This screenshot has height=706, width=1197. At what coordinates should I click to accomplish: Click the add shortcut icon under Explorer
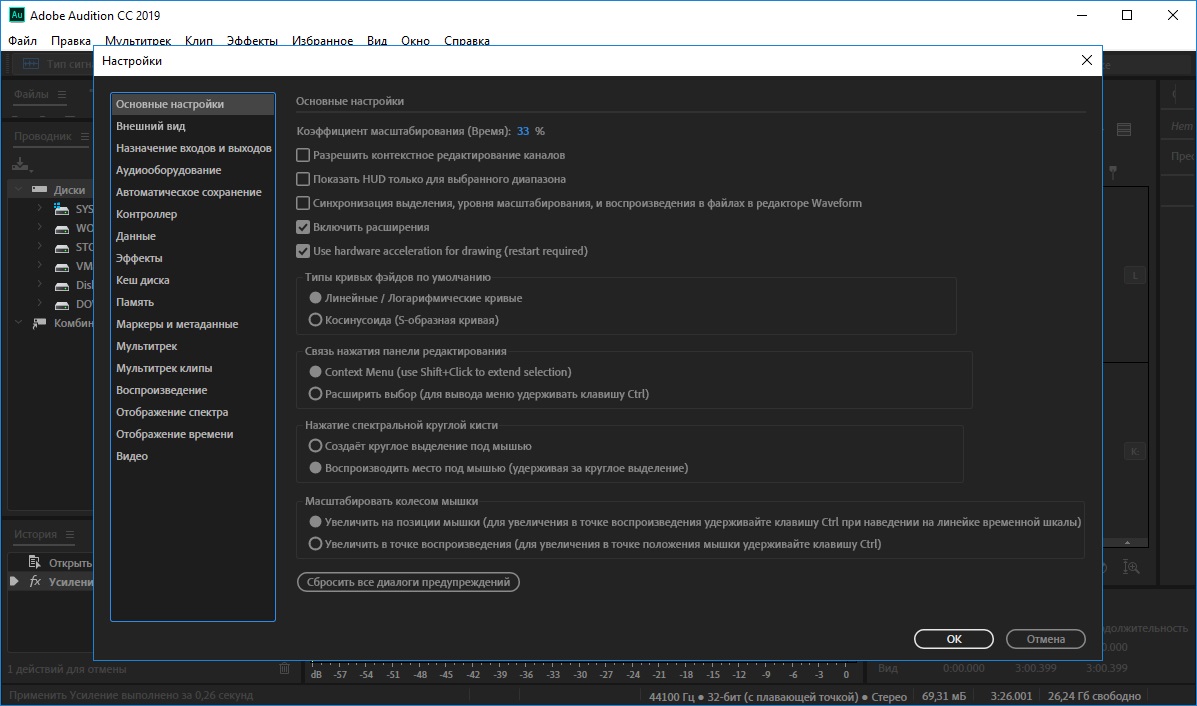(22, 164)
